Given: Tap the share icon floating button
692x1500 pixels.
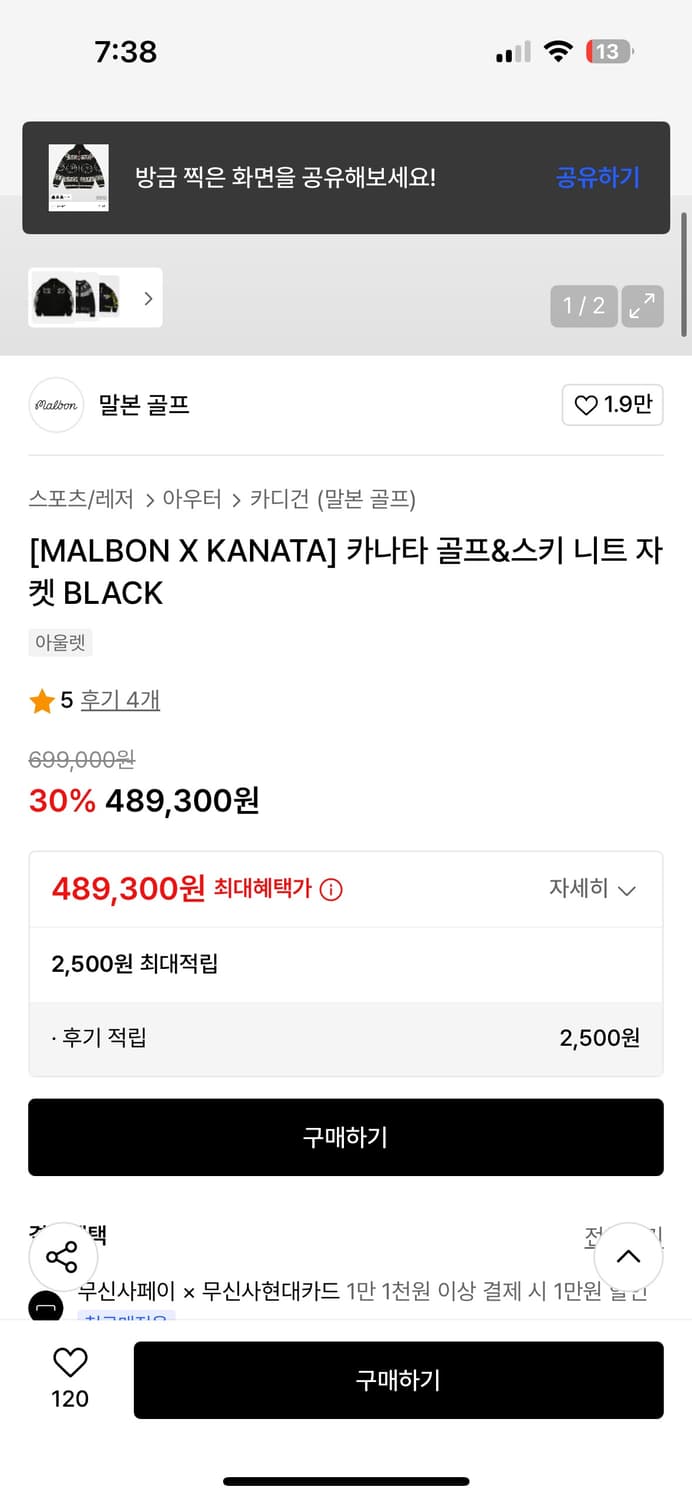Looking at the screenshot, I should pos(62,1257).
